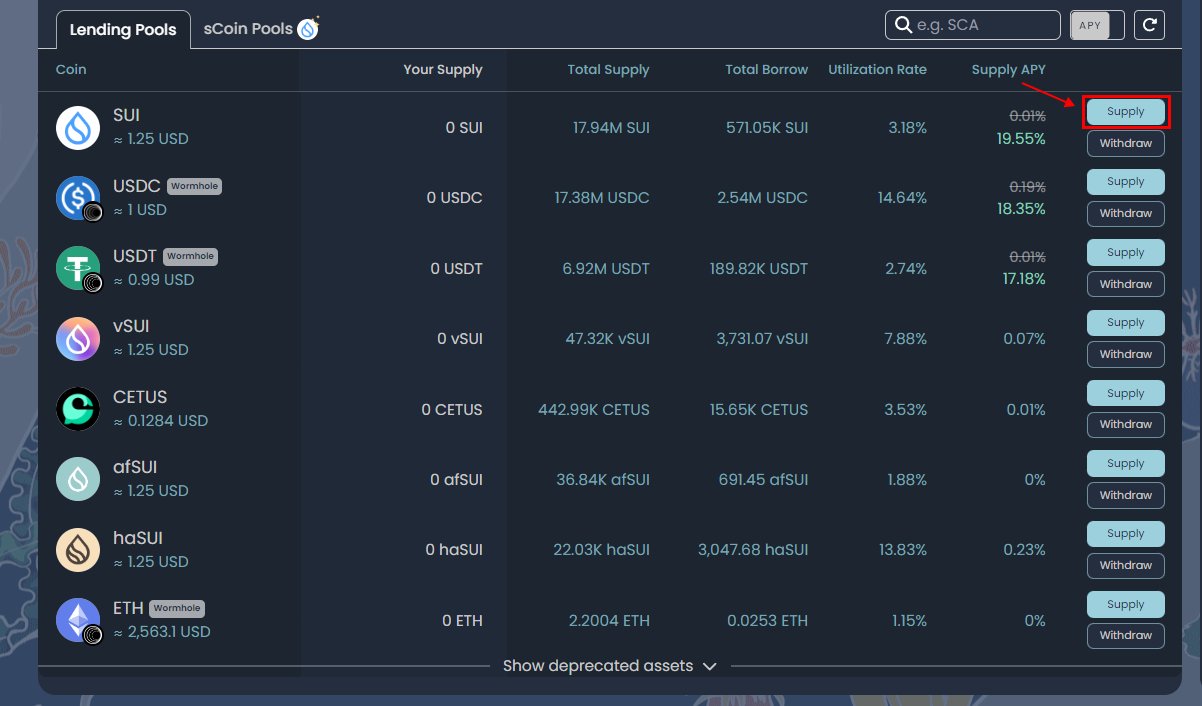
Task: Select the Lending Pools tab
Action: pyautogui.click(x=122, y=29)
